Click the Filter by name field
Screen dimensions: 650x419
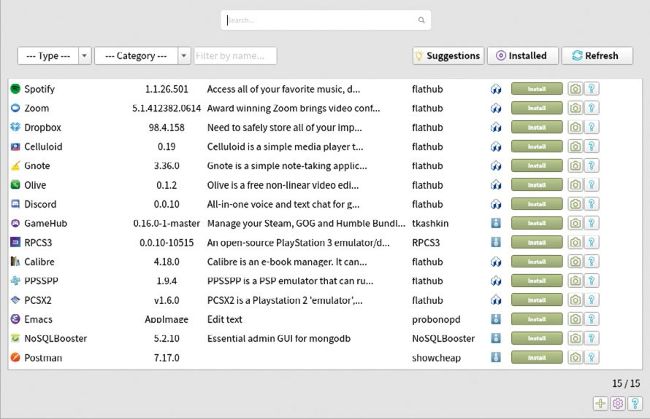[235, 56]
